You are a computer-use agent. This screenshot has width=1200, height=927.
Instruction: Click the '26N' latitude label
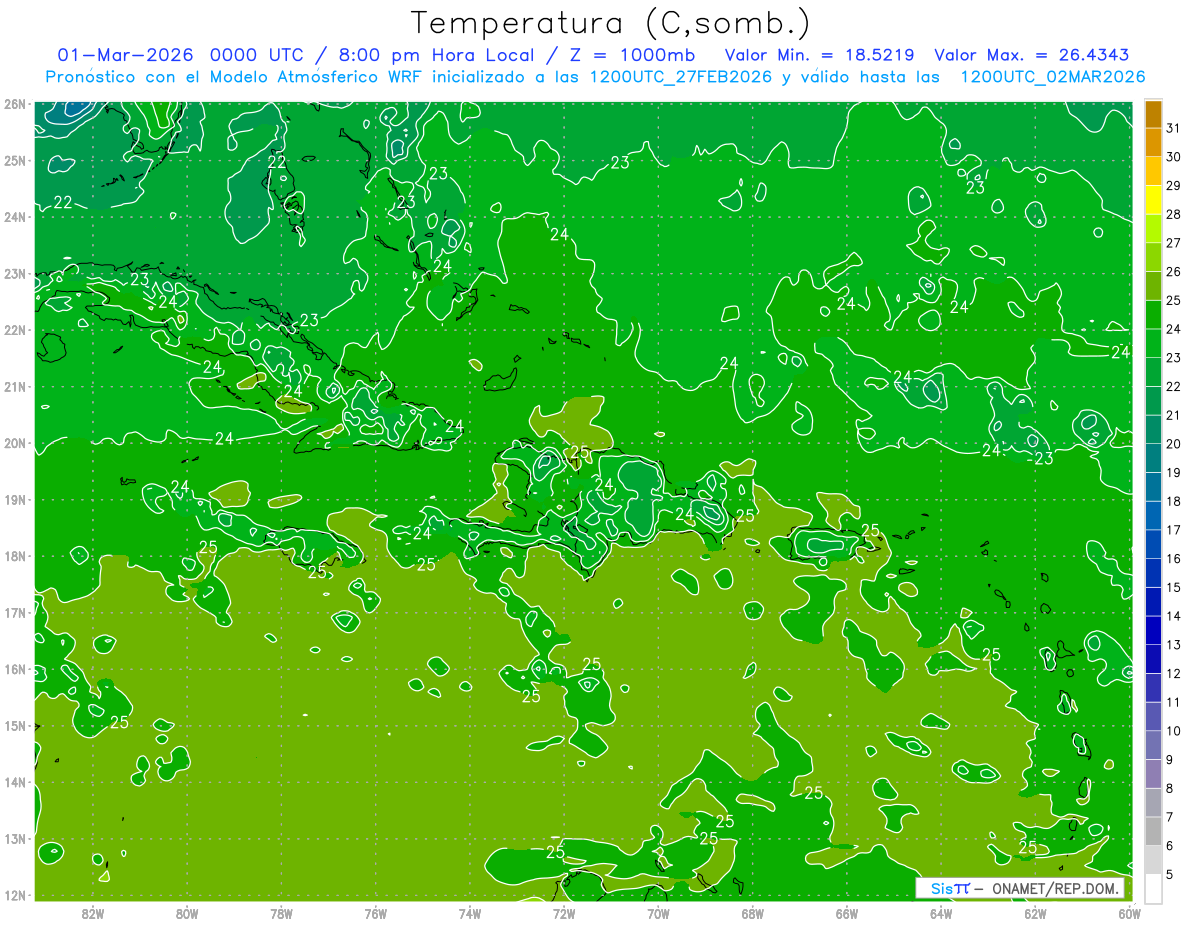14,104
